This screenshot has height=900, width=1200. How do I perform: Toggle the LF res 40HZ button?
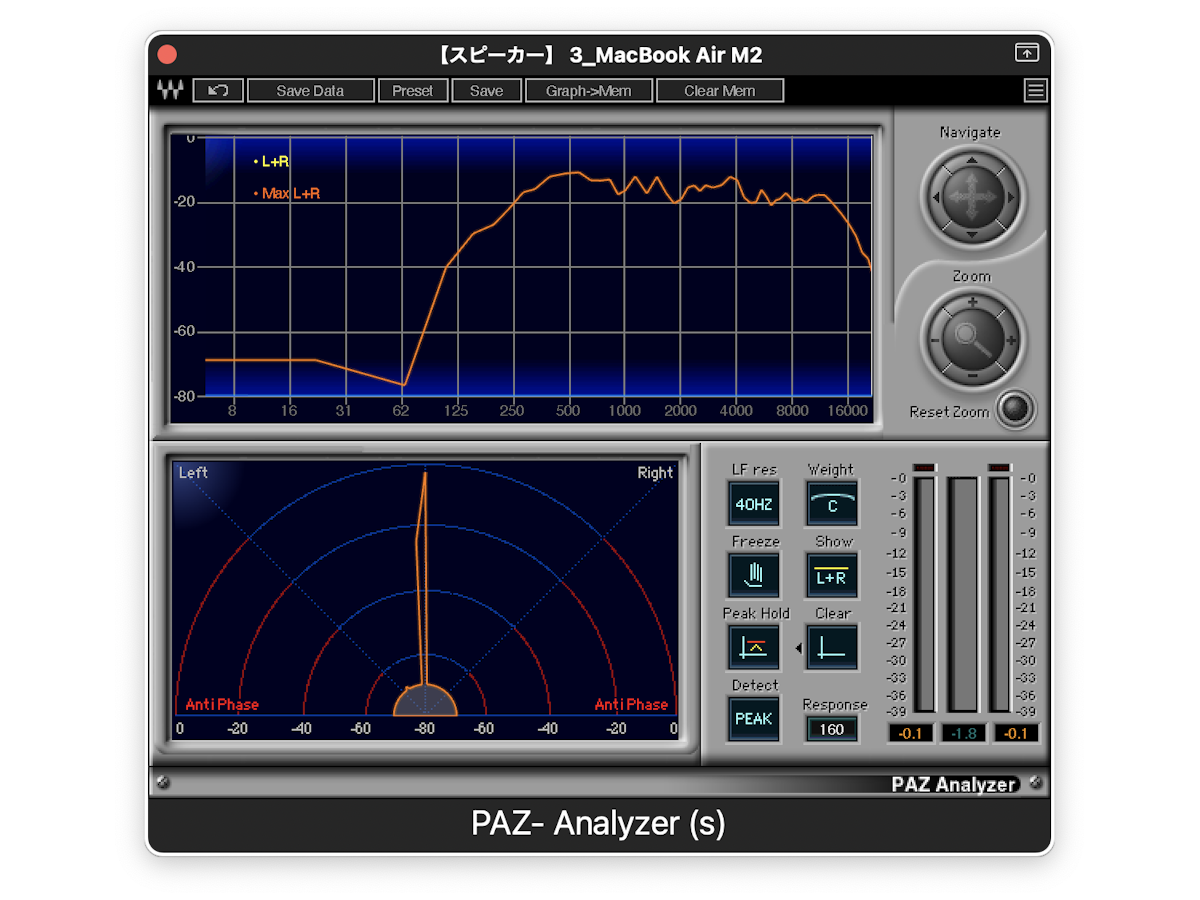pyautogui.click(x=754, y=504)
